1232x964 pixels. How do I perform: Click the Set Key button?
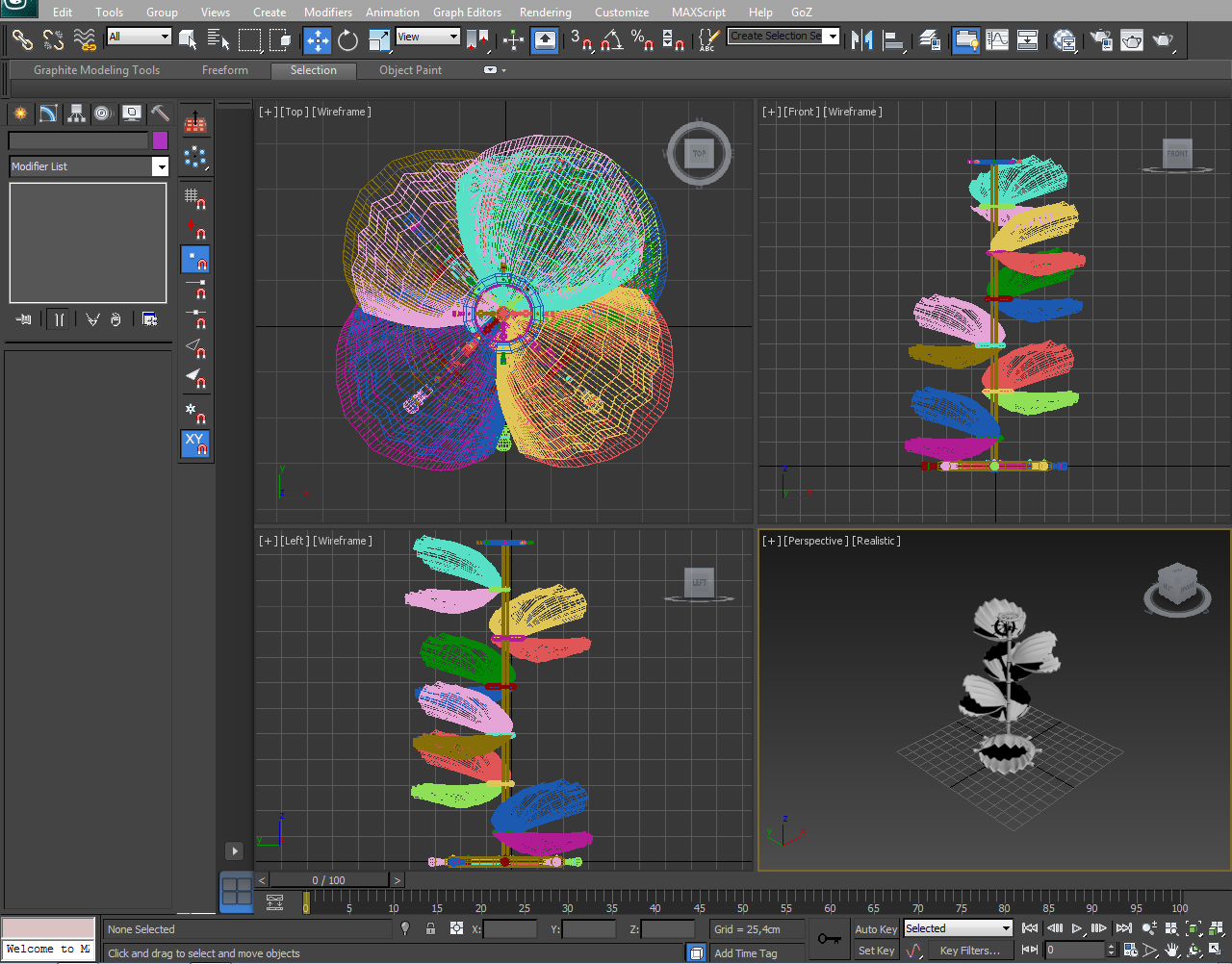(x=875, y=951)
